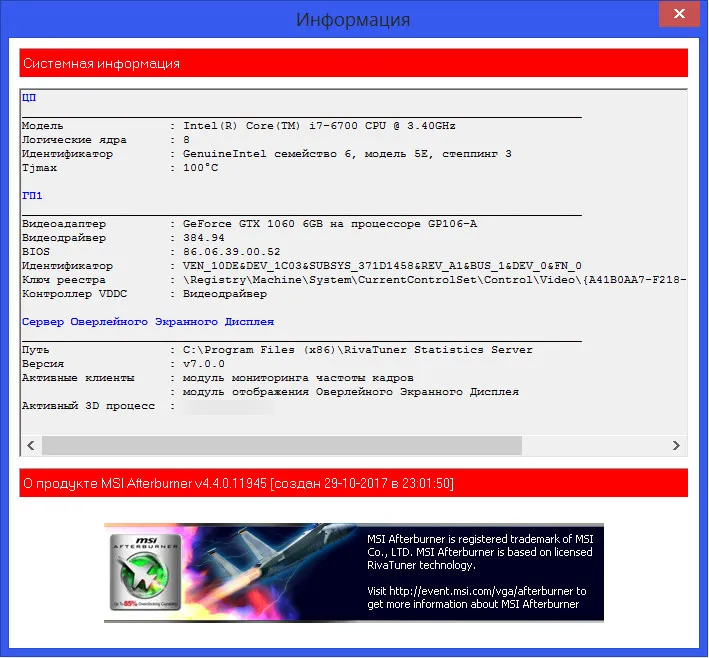Click the 'http://event.msi.com/vga/afterburner' URL in banner
This screenshot has width=709, height=658.
point(481,591)
